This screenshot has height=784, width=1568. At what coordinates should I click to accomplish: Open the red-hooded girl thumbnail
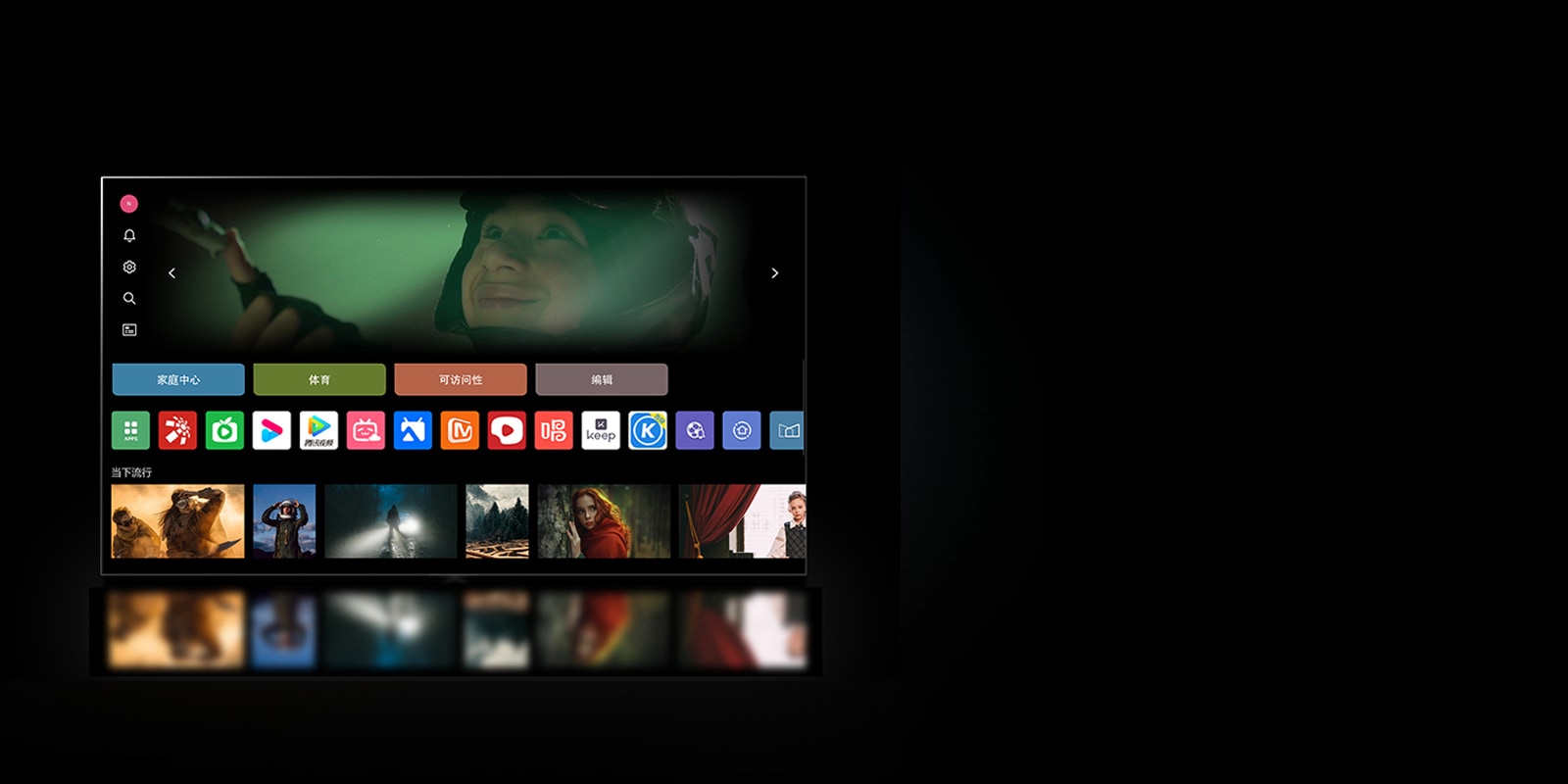(604, 521)
